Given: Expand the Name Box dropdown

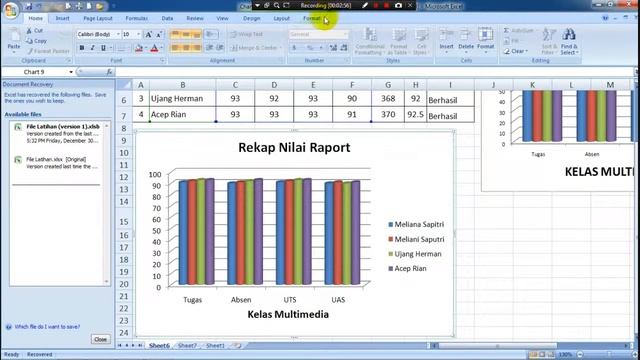Looking at the screenshot, I should tap(71, 72).
